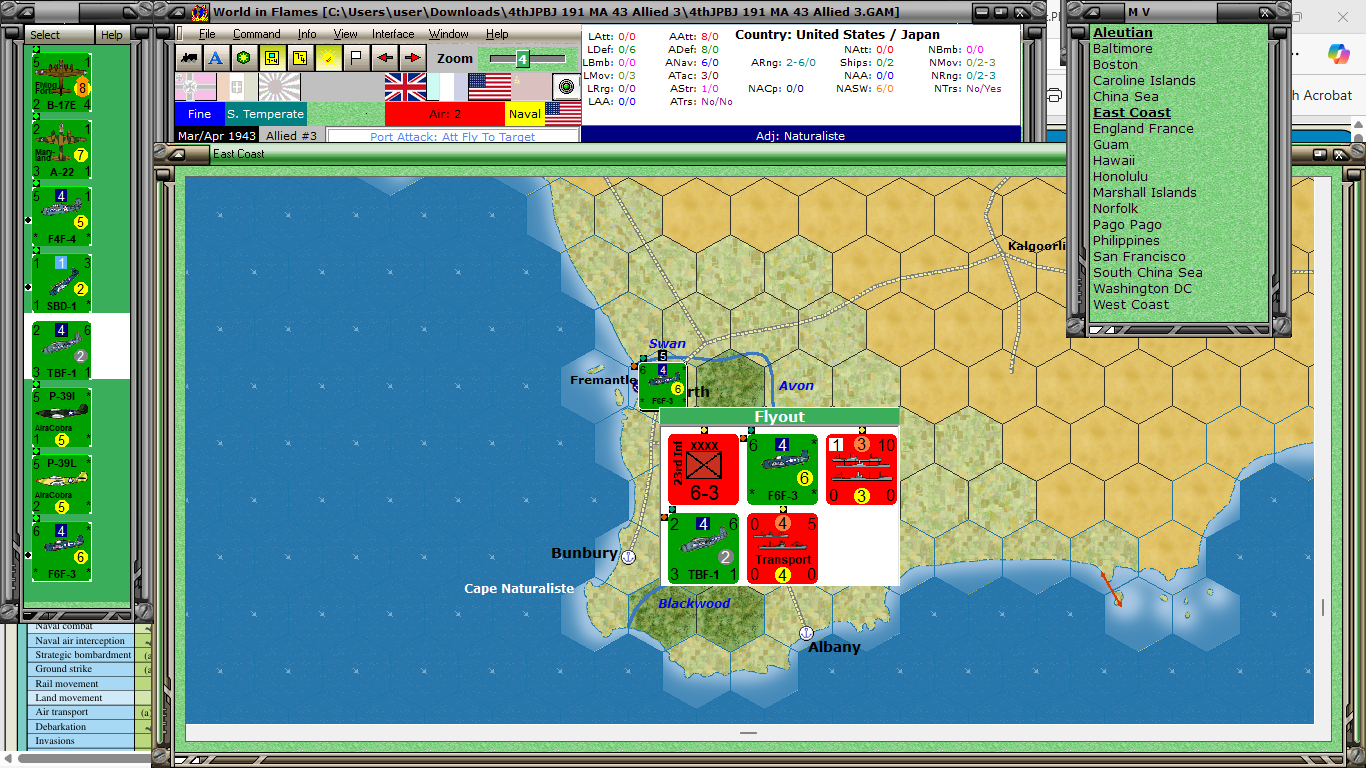Viewport: 1366px width, 768px height.
Task: Select the Soviet Union flag
Action: [x=531, y=87]
